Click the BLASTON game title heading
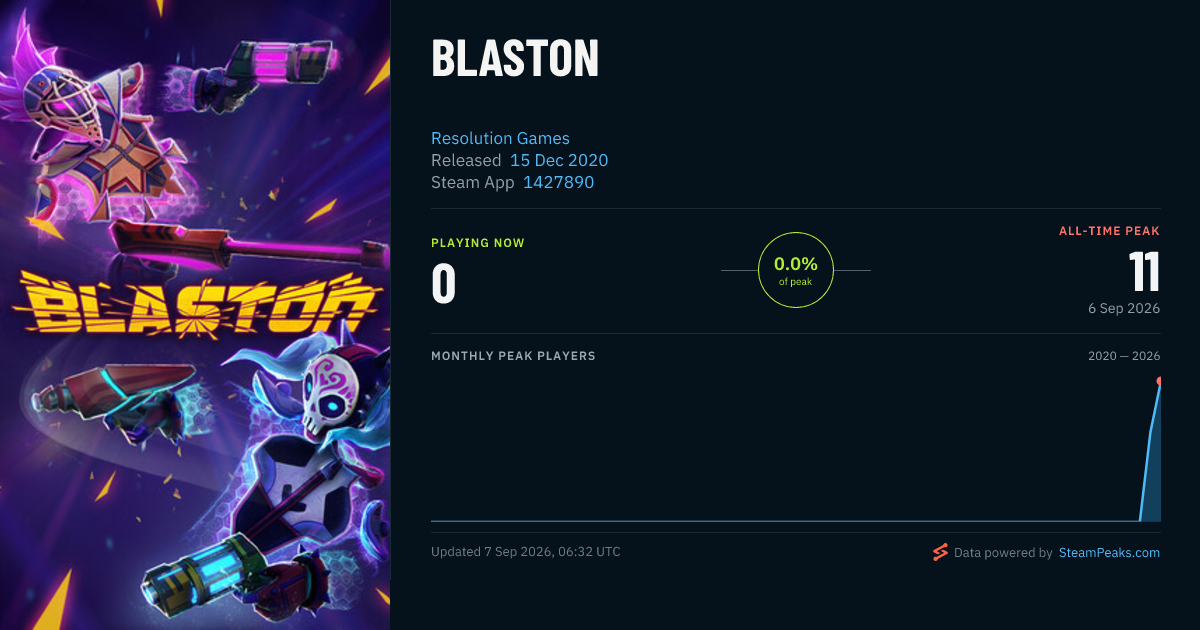1200x630 pixels. [514, 59]
